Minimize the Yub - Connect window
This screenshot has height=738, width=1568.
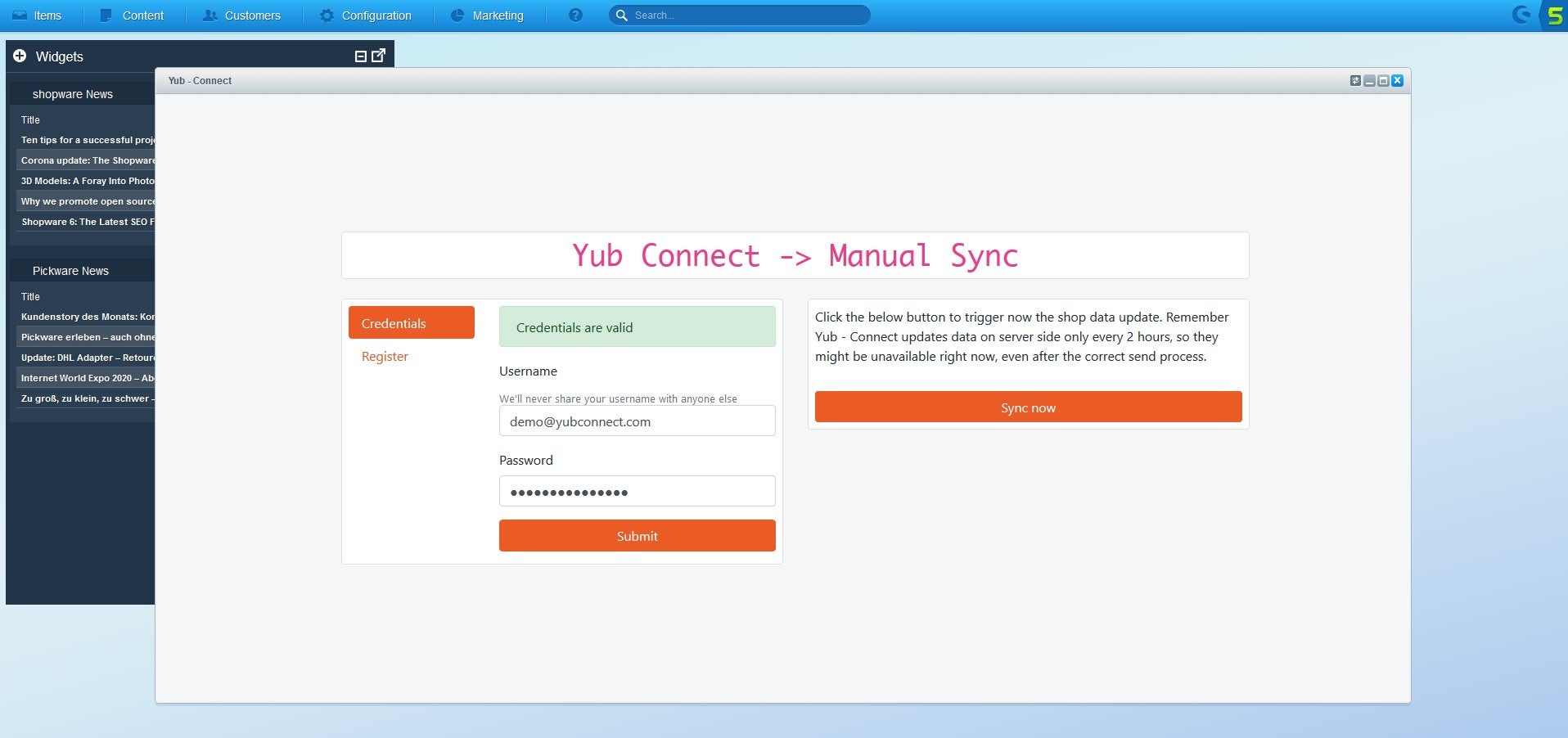tap(1369, 80)
